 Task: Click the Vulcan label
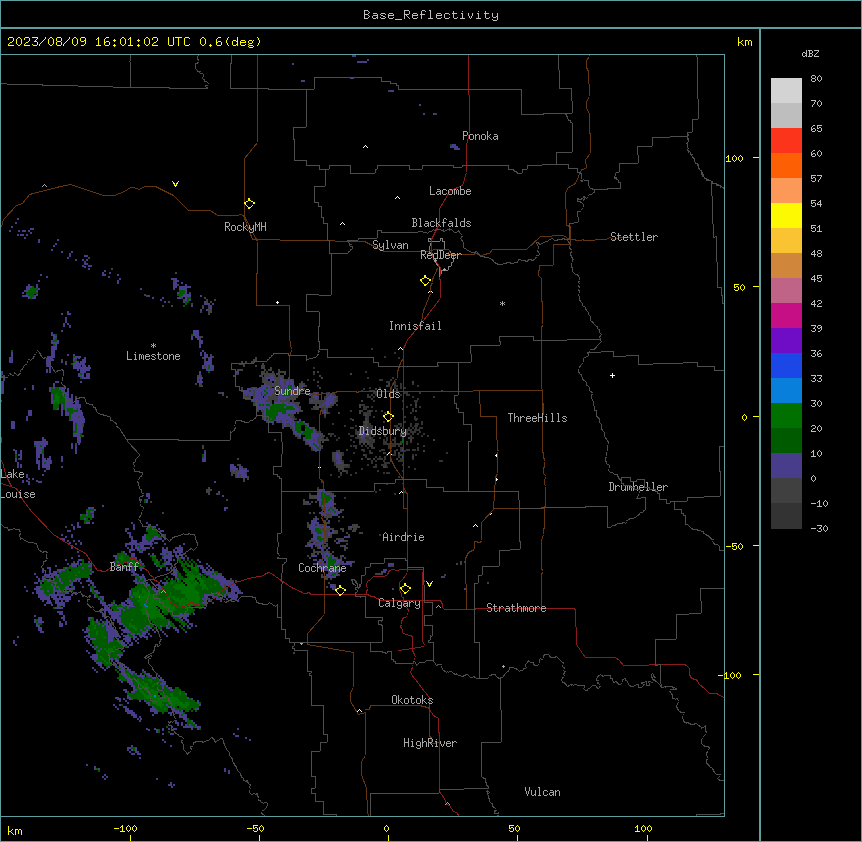click(x=542, y=792)
